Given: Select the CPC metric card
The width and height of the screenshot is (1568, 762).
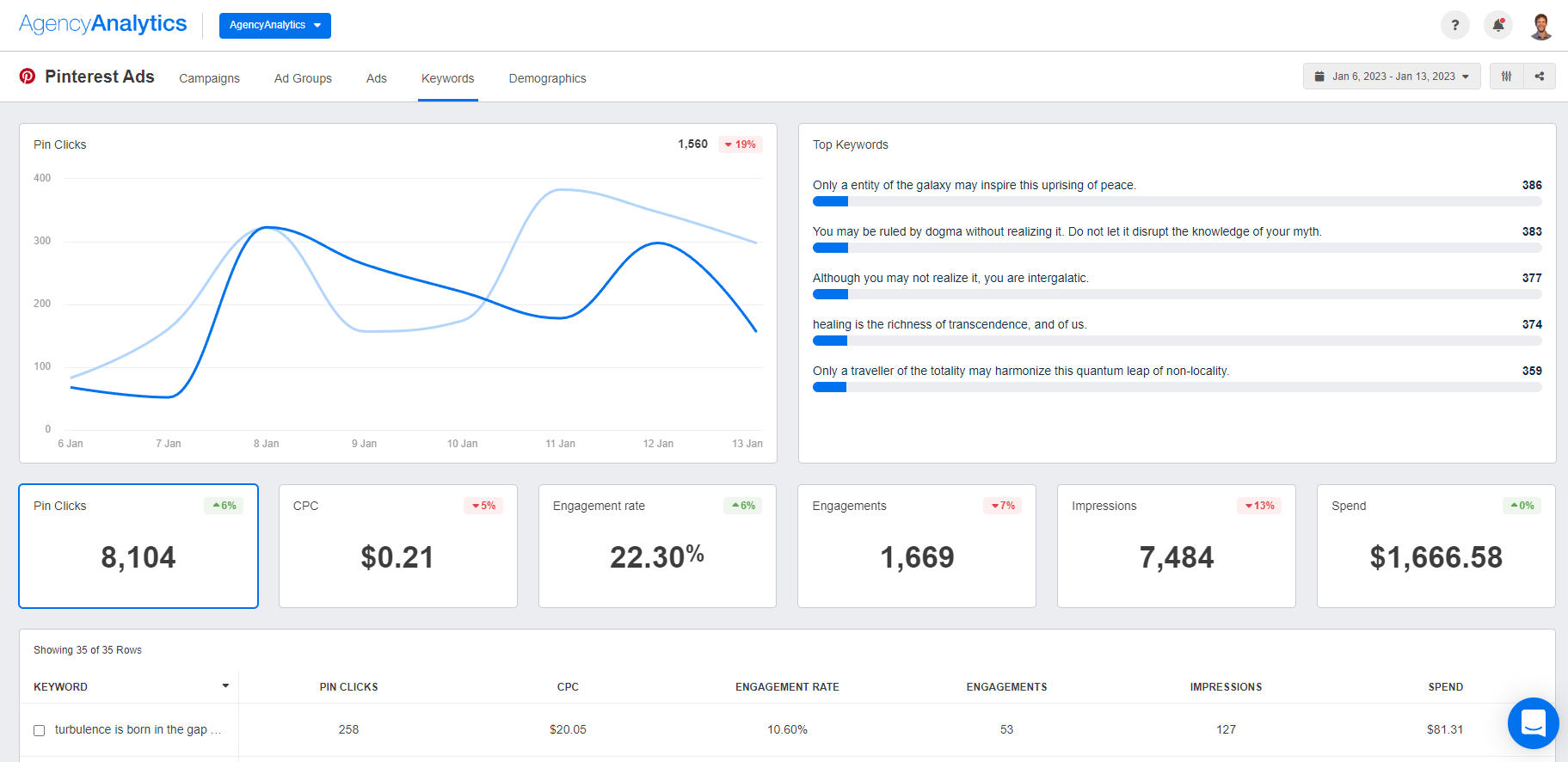Looking at the screenshot, I should click(x=397, y=546).
